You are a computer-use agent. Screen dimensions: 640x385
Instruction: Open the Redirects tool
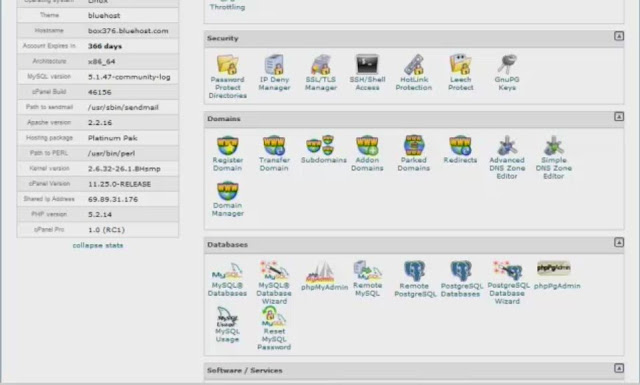point(460,149)
